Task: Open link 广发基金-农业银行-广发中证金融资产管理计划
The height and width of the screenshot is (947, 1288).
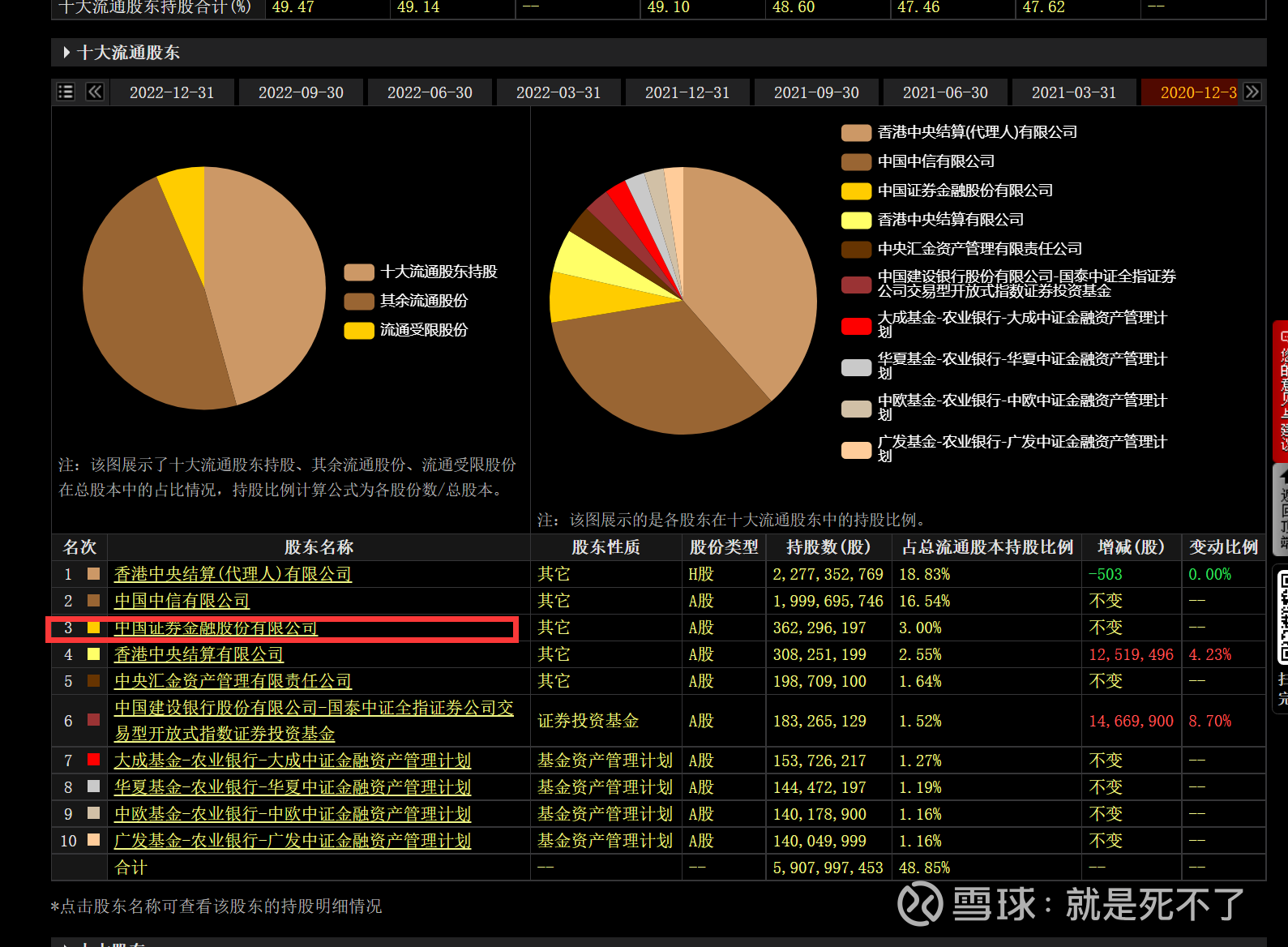Action: click(293, 841)
